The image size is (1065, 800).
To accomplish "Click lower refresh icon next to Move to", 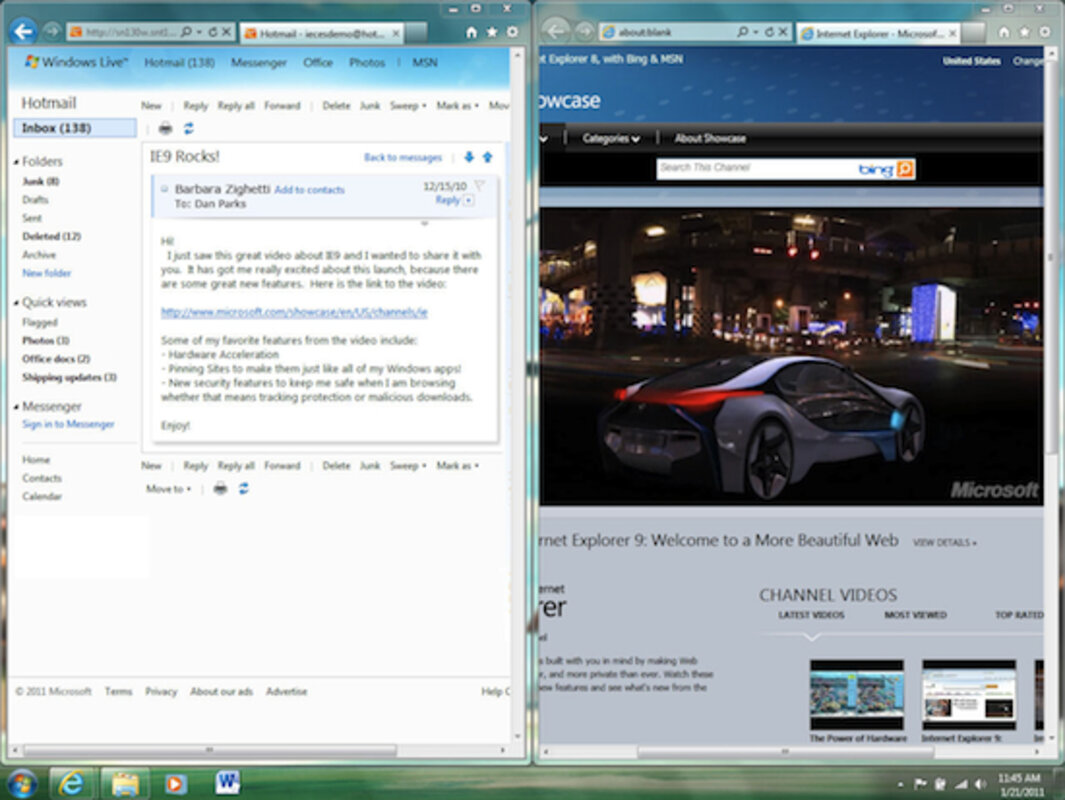I will 244,488.
